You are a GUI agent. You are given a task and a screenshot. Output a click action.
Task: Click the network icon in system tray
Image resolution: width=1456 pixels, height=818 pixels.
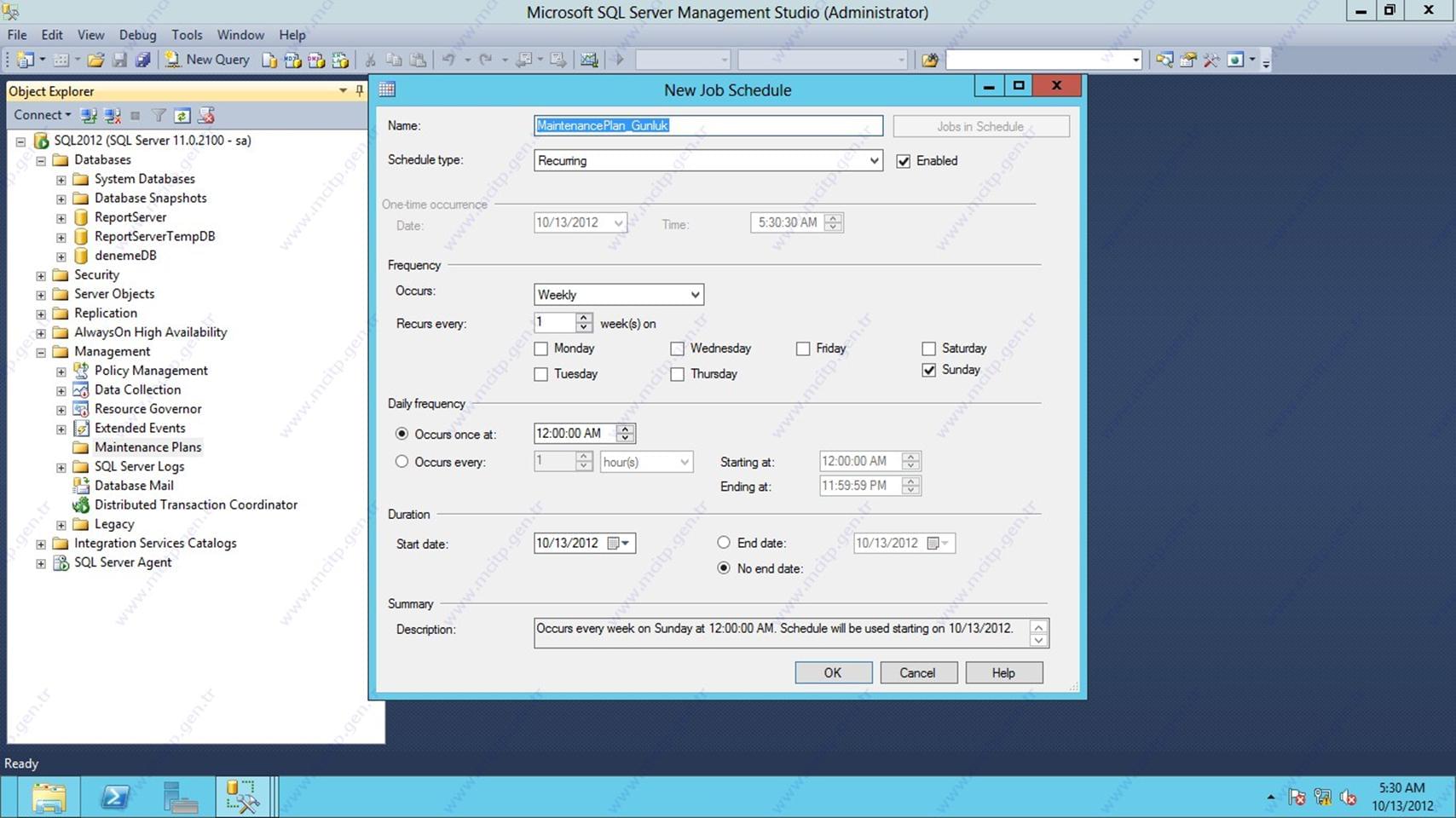click(x=1322, y=798)
